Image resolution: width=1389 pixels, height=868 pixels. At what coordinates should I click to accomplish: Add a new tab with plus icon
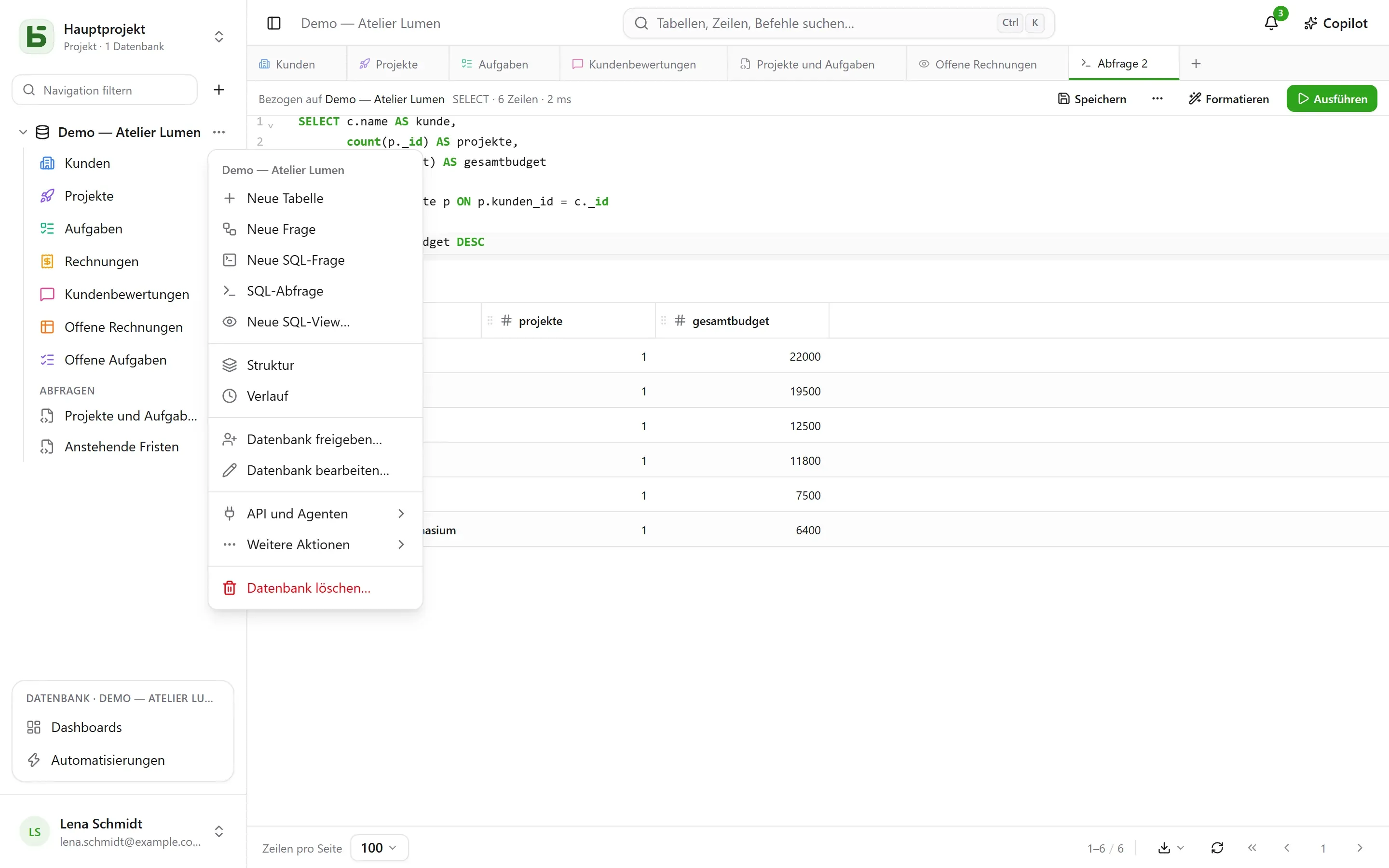(x=1196, y=64)
